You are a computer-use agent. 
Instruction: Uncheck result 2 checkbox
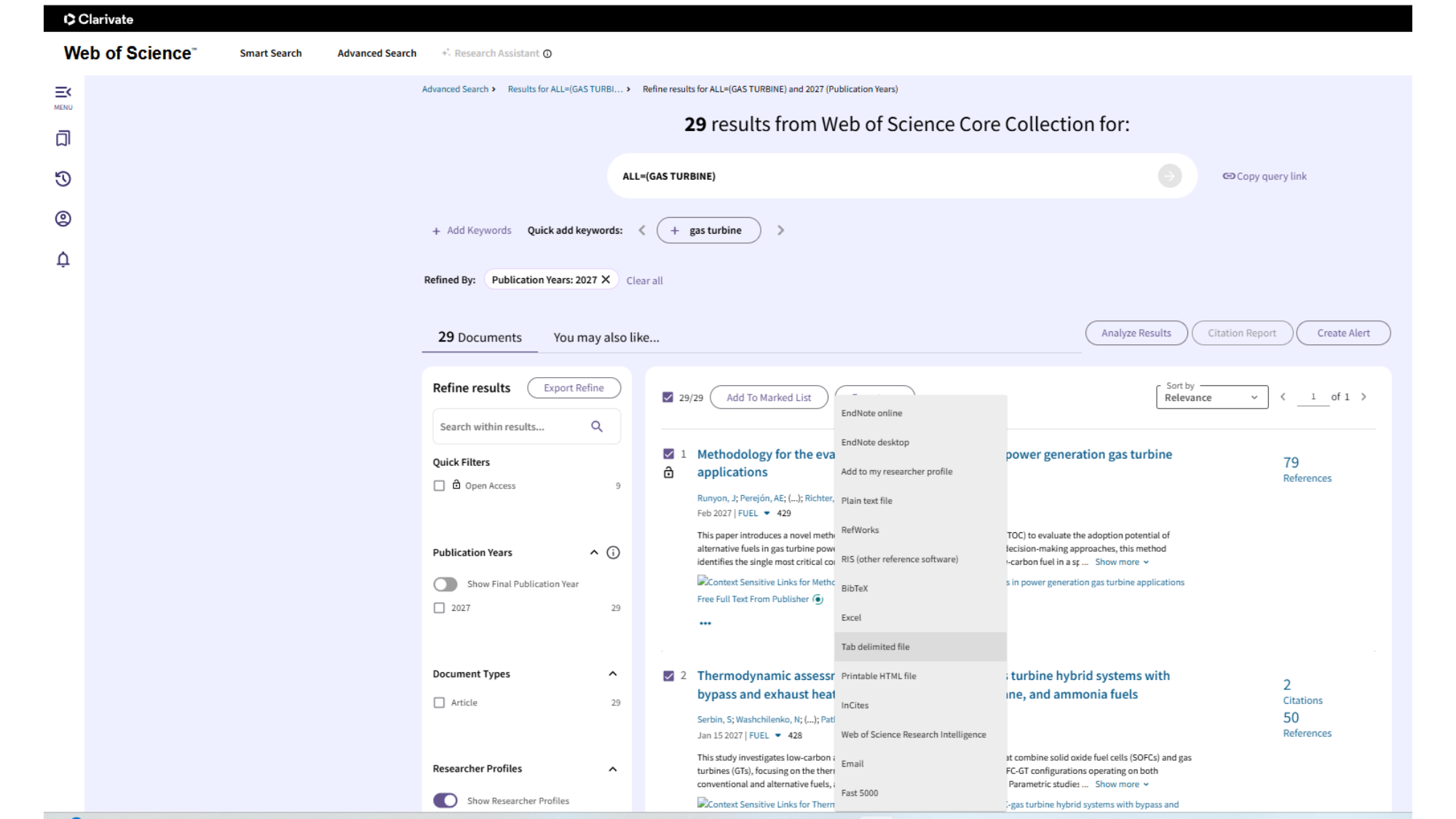pyautogui.click(x=669, y=676)
